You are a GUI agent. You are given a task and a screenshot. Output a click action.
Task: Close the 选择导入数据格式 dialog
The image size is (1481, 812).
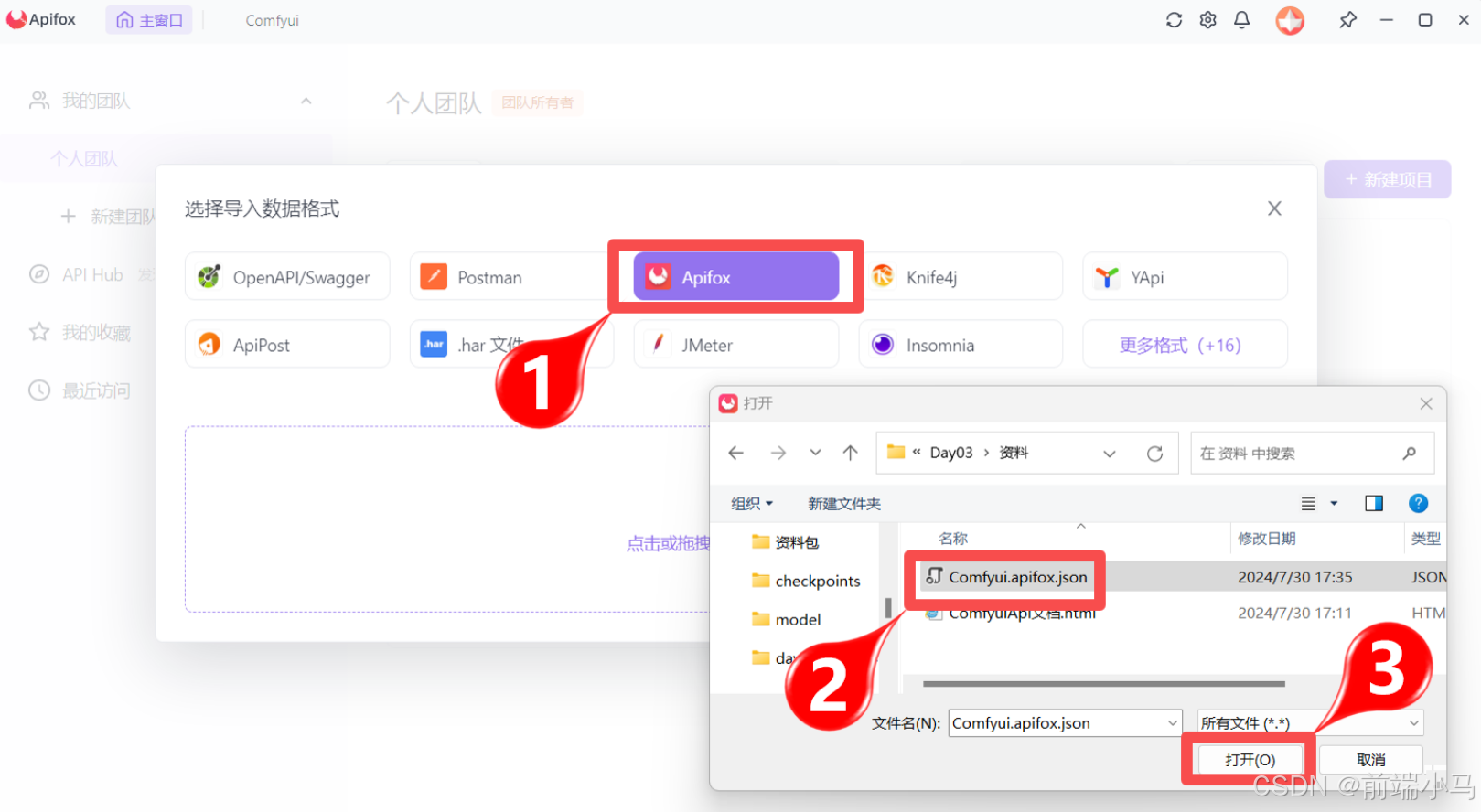point(1274,208)
